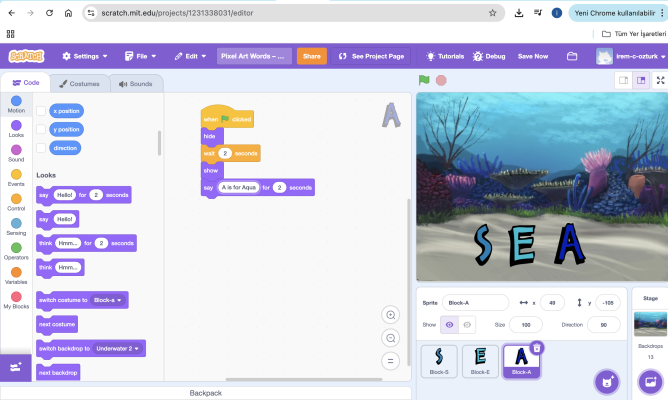Screen dimensions: 668x400
Task: Click project title input field
Action: click(x=254, y=56)
